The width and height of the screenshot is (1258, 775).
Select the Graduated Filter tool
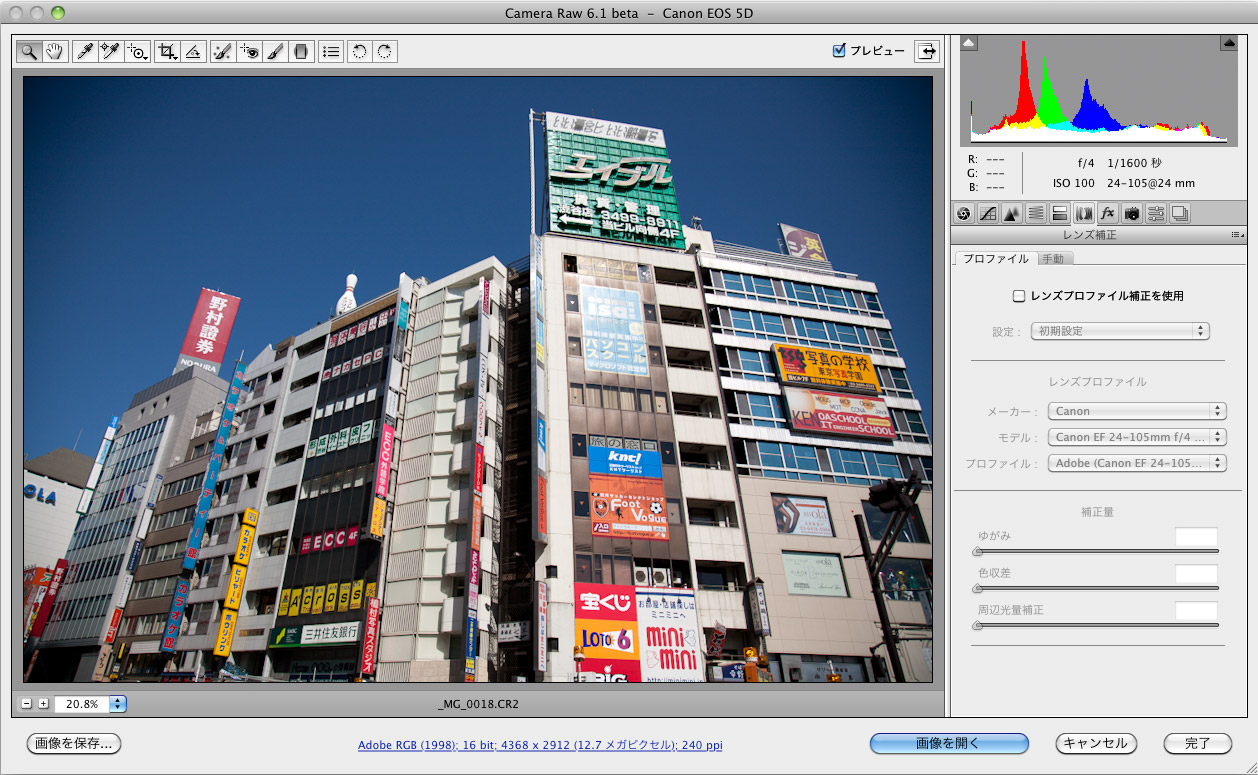coord(301,51)
